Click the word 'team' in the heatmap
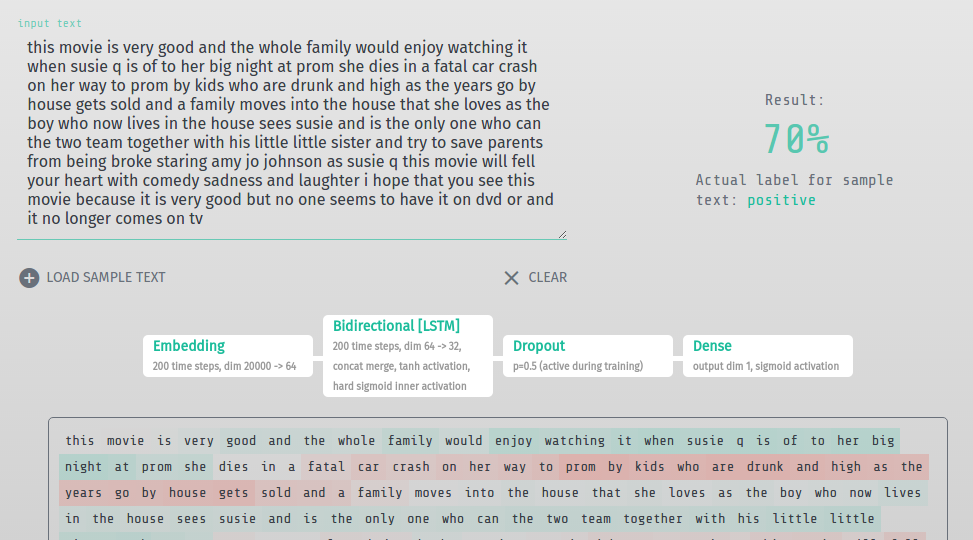Image resolution: width=973 pixels, height=540 pixels. point(596,519)
